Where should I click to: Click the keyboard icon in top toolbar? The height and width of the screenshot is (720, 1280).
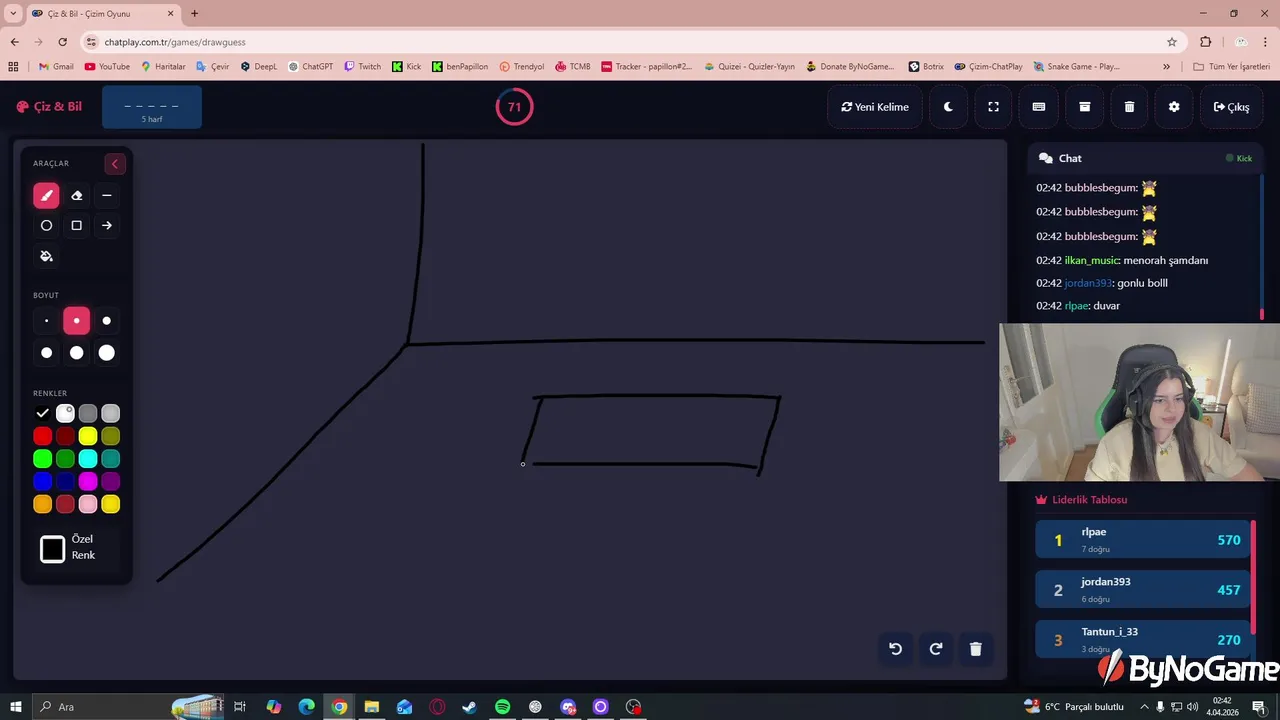pyautogui.click(x=1039, y=107)
